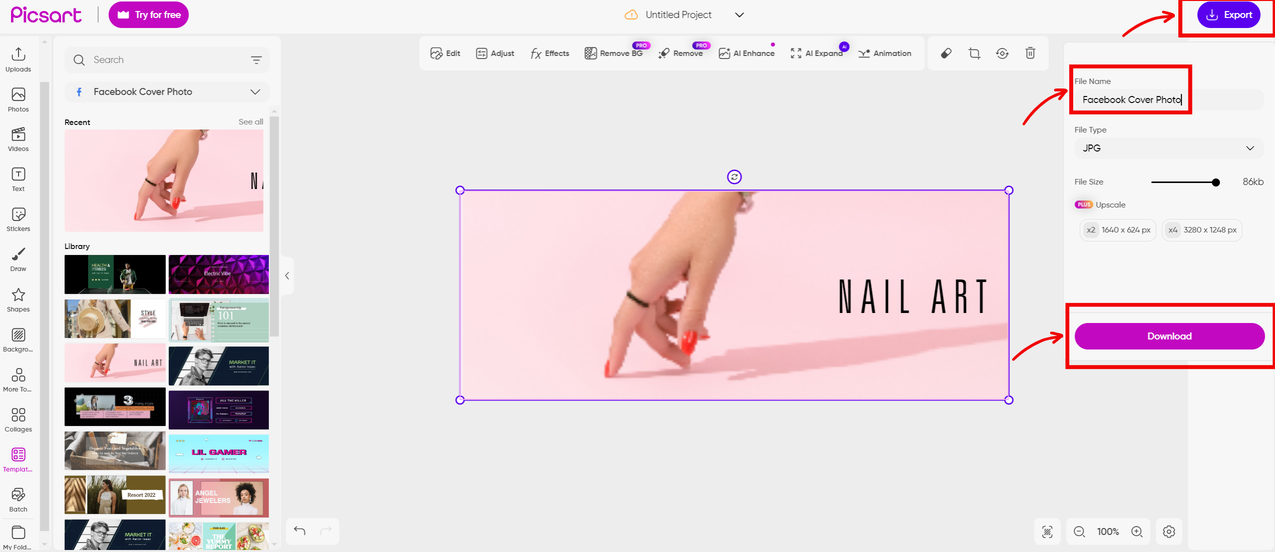Open My Folders in sidebar
Screen dimensions: 1275x552
coord(18,537)
